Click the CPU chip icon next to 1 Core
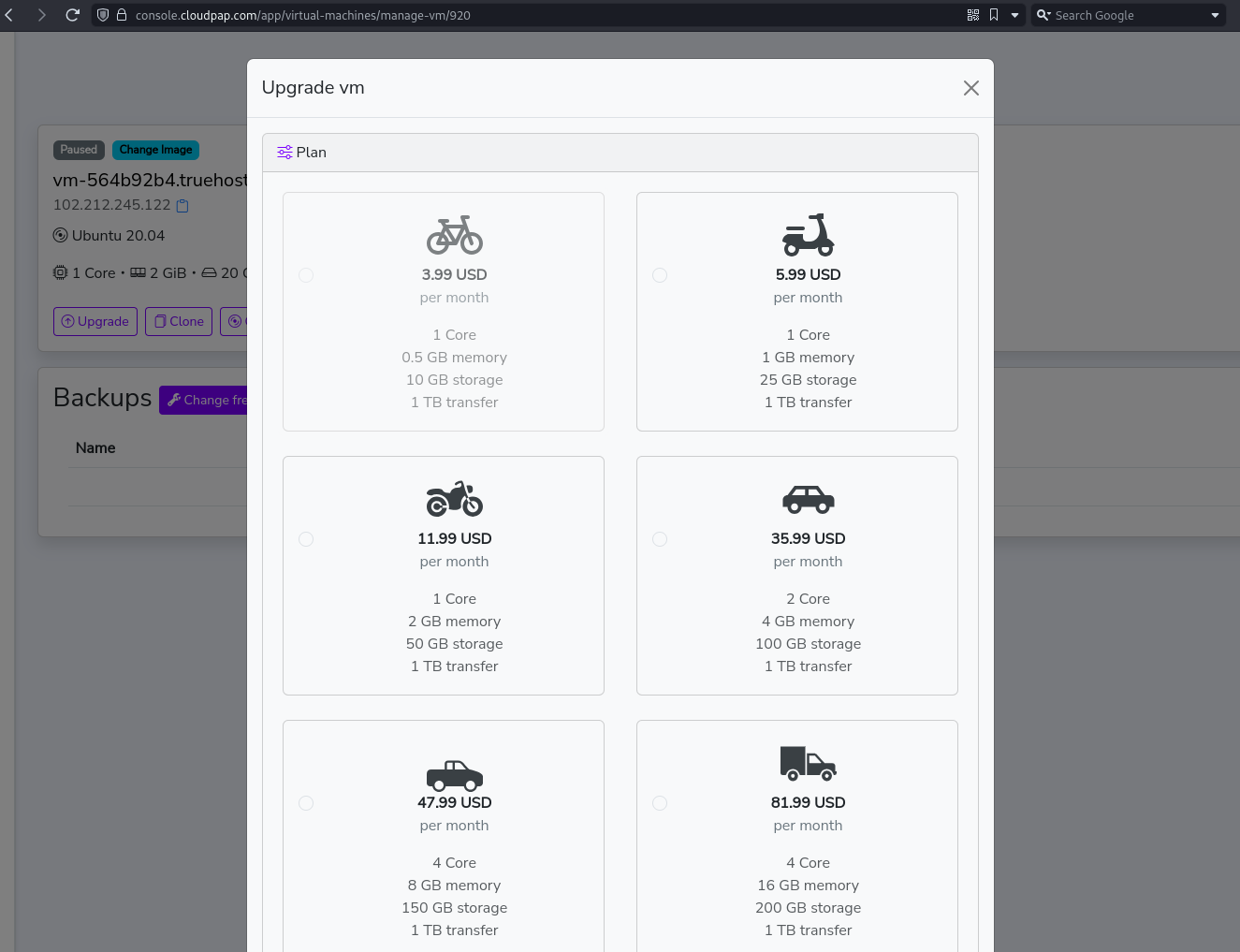Viewport: 1240px width, 952px height. click(60, 272)
